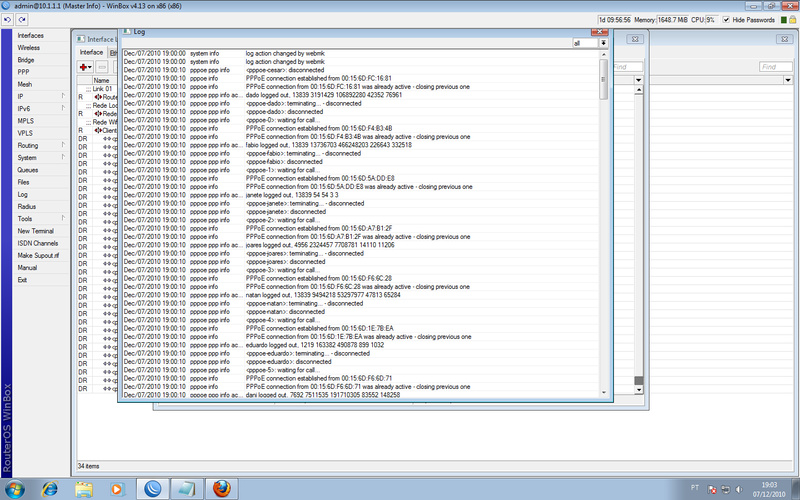The width and height of the screenshot is (800, 500).
Task: Click the green session status indicator square
Action: coord(784,20)
